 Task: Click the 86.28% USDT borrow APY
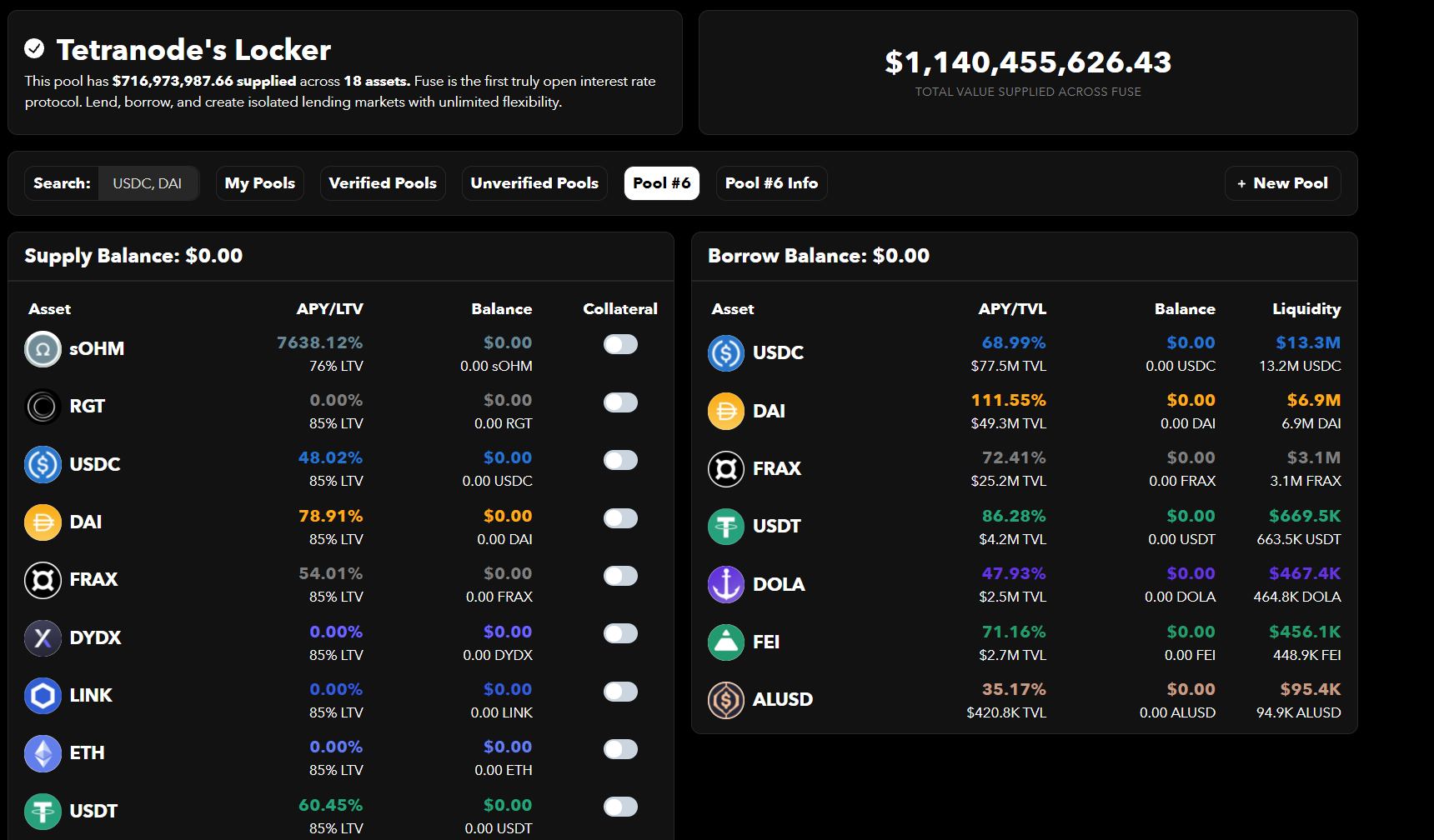coord(1014,516)
